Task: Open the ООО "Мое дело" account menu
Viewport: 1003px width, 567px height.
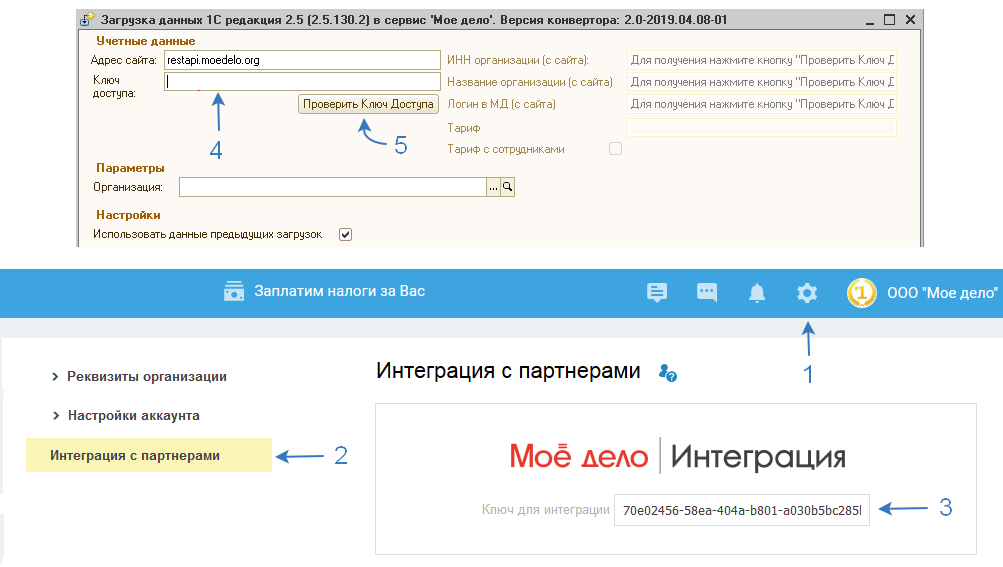Action: click(x=942, y=293)
